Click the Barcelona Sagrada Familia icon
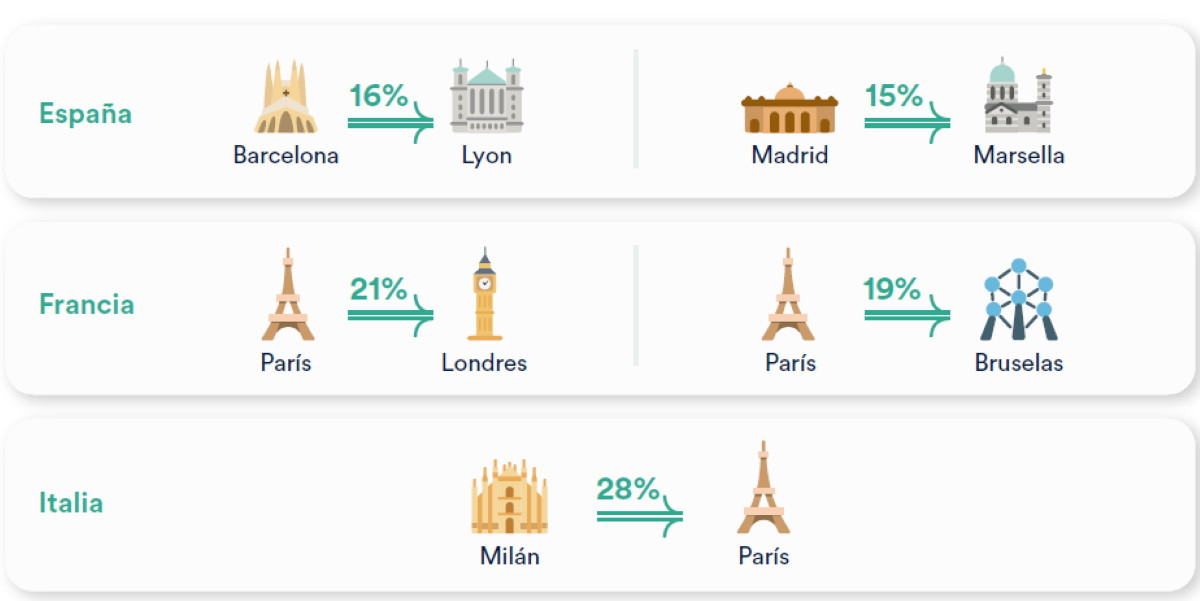The height and width of the screenshot is (601, 1200). coord(285,98)
